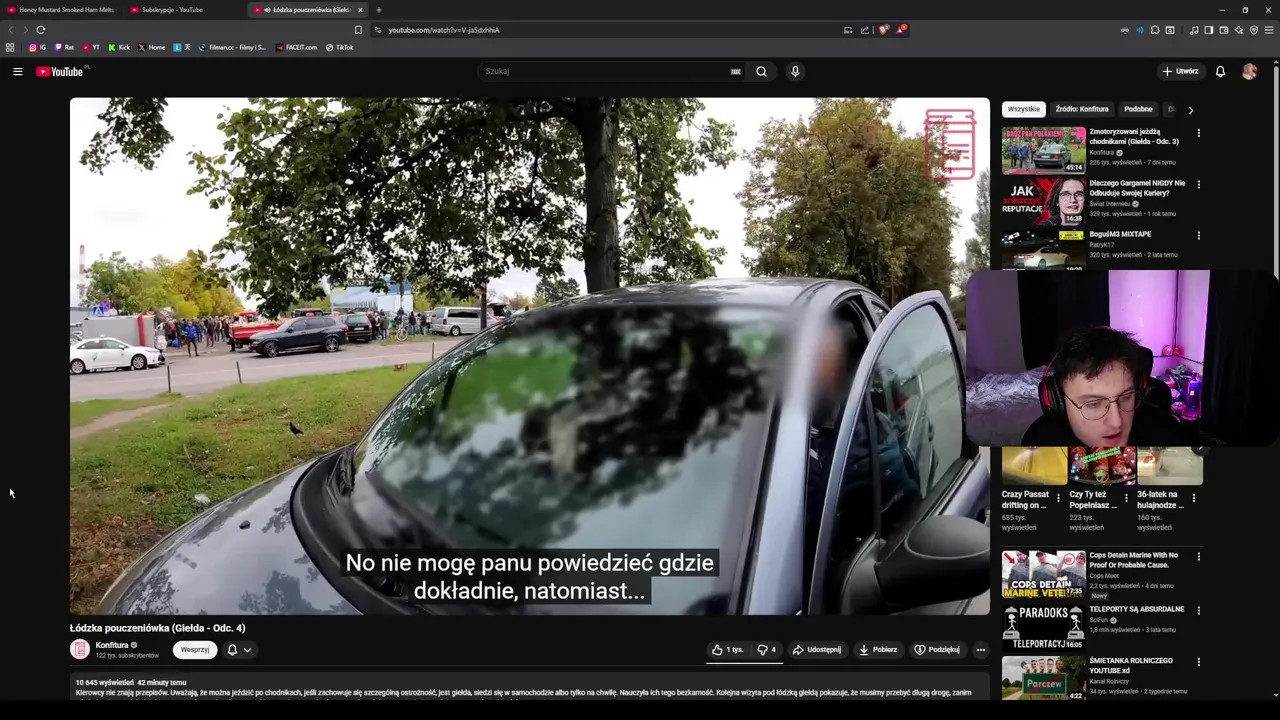Click the YouTube logo
Image resolution: width=1280 pixels, height=720 pixels.
coord(61,72)
